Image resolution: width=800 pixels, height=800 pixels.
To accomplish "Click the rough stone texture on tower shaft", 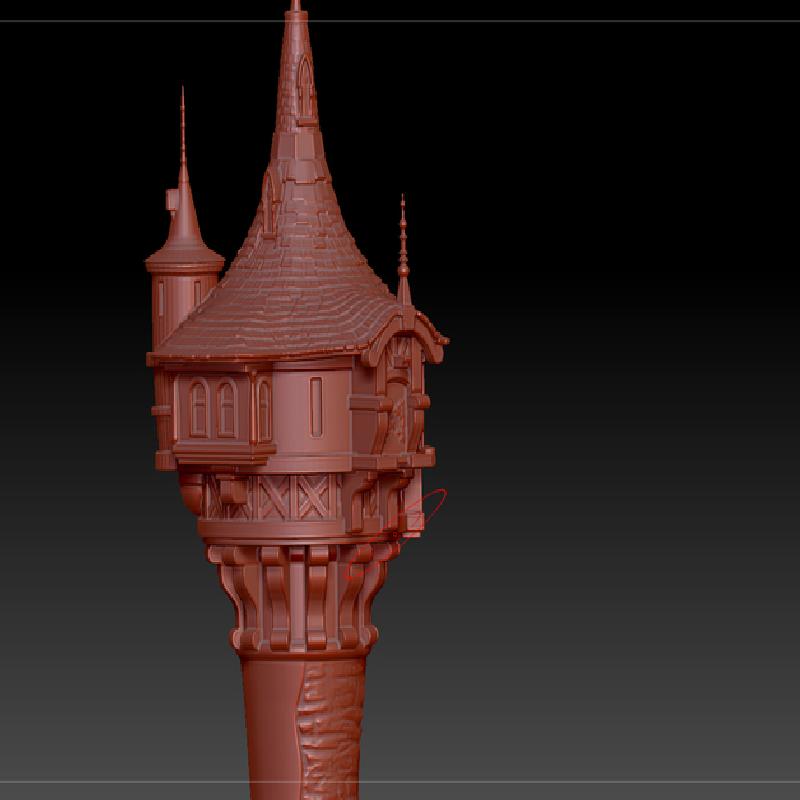I will click(330, 730).
